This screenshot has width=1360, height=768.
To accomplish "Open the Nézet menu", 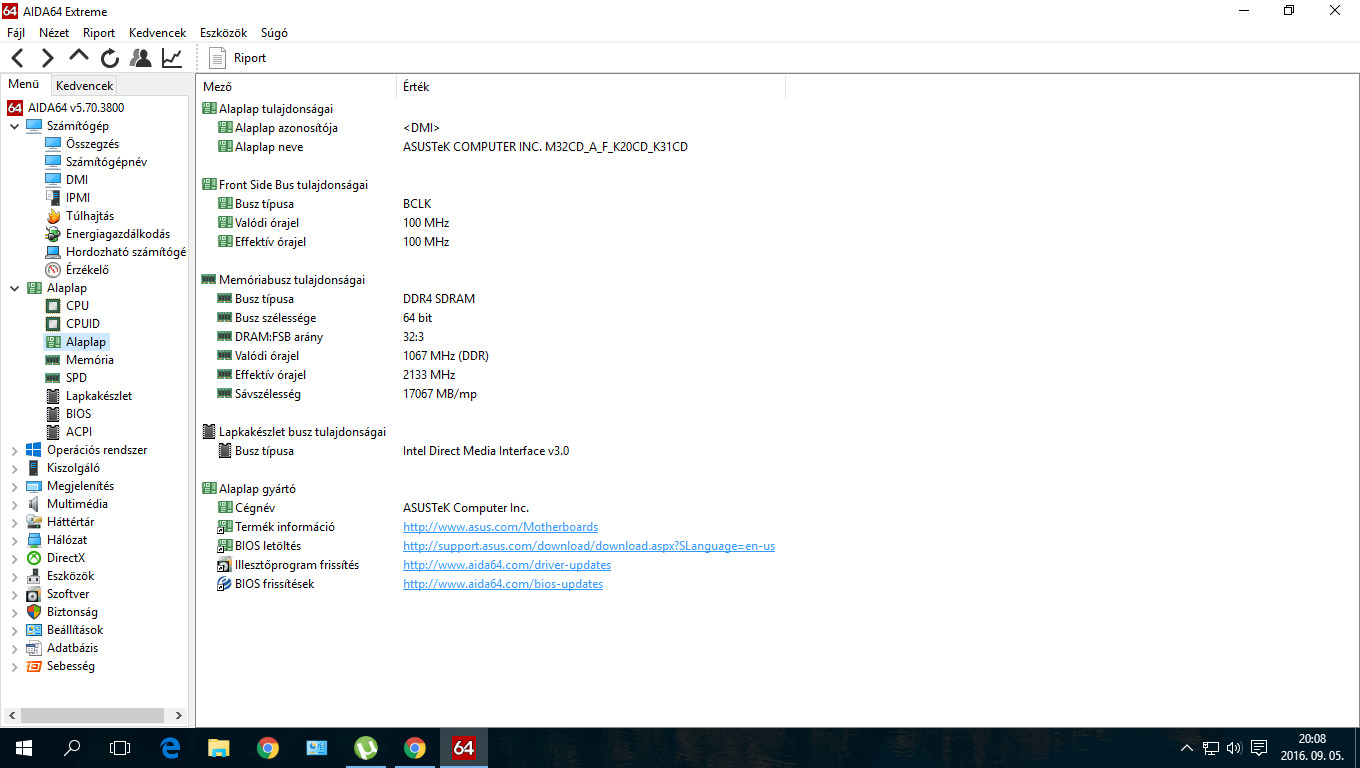I will coord(54,33).
